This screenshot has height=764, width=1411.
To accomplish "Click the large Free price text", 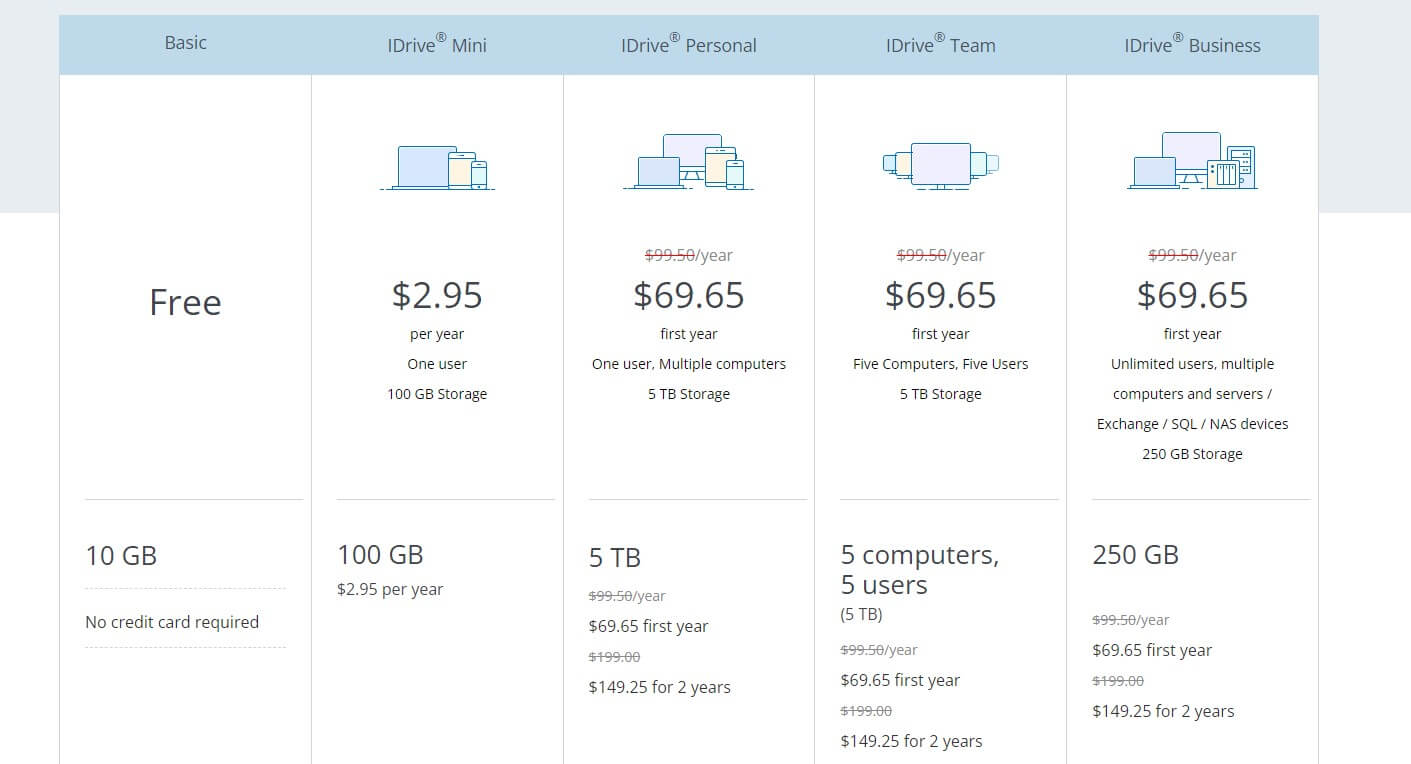I will [185, 302].
